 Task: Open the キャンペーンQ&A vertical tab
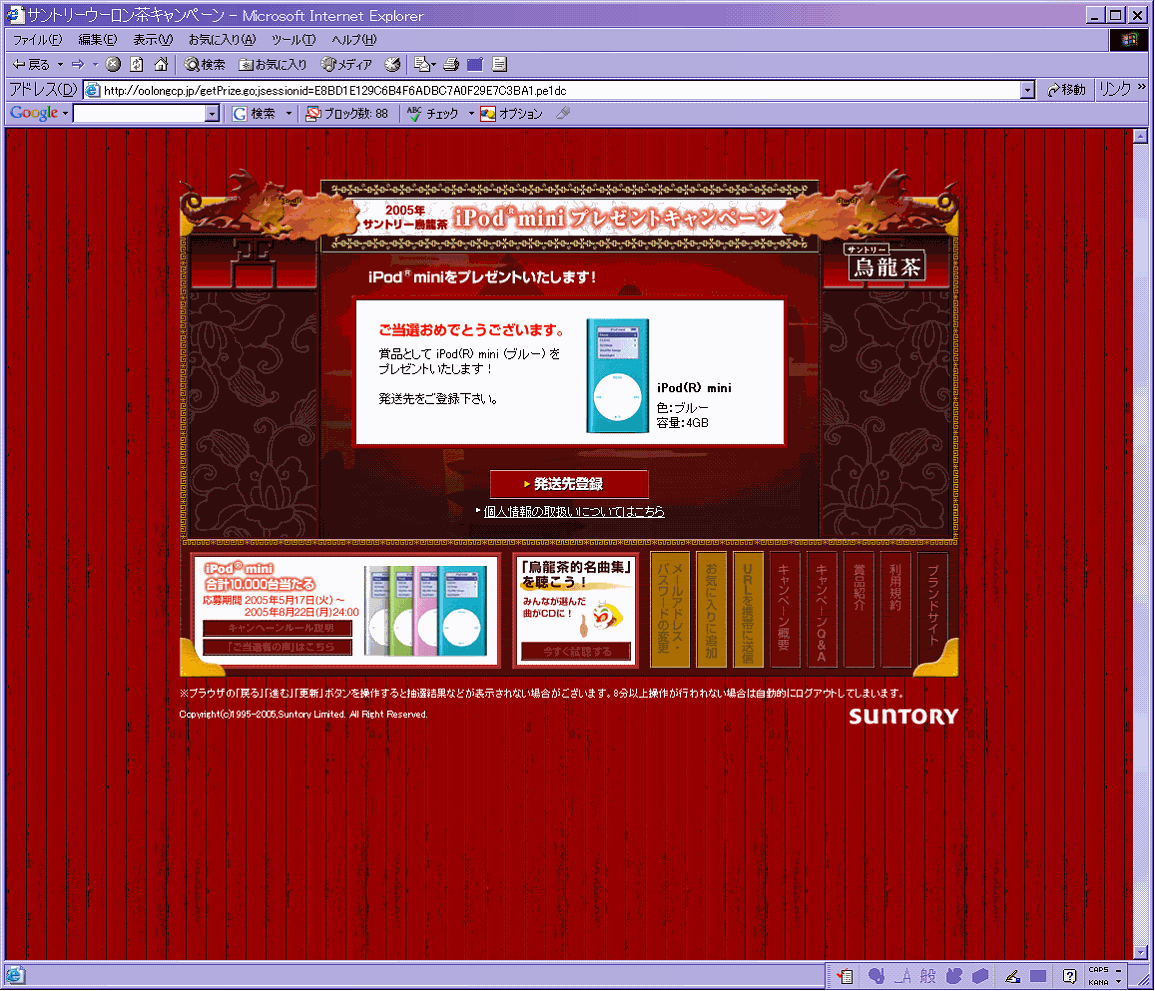coord(822,609)
